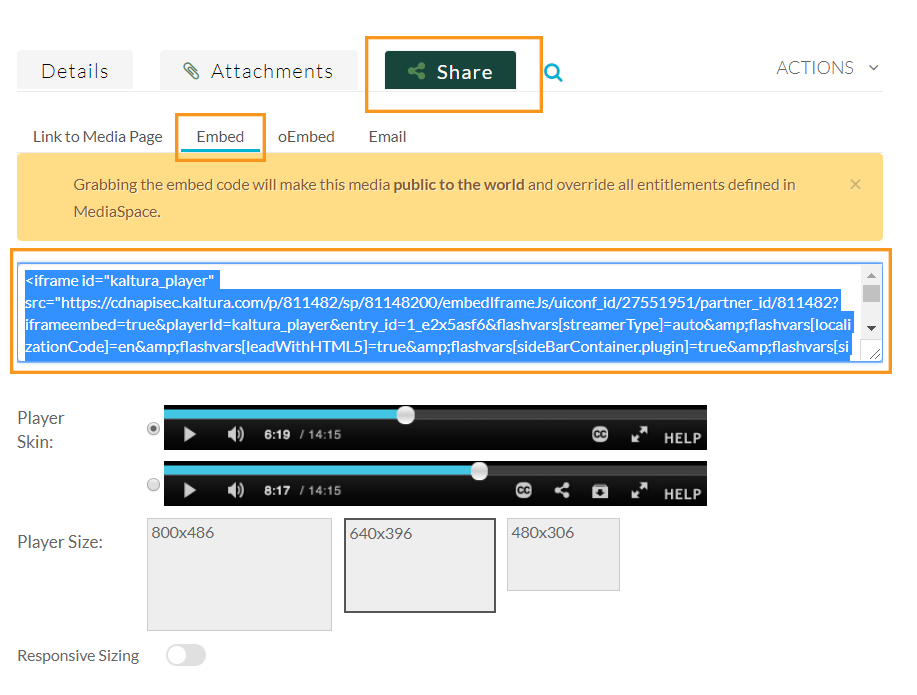
Task: Click the teal search magnifier icon
Action: click(553, 73)
